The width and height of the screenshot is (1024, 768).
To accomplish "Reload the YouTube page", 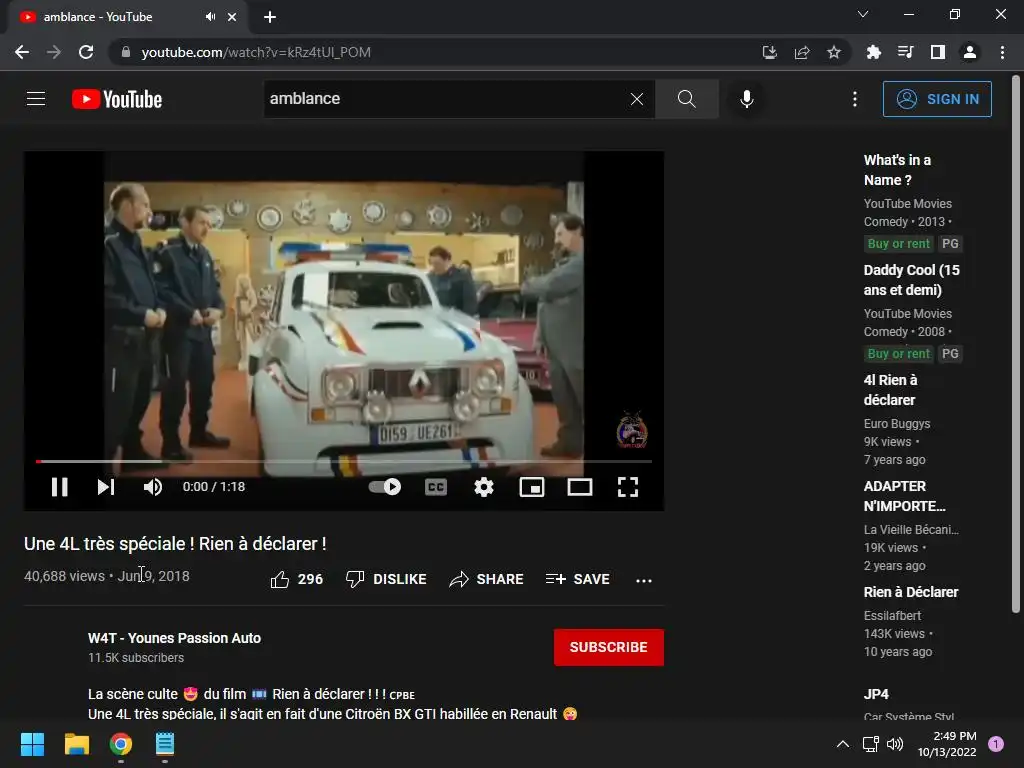I will pos(86,52).
